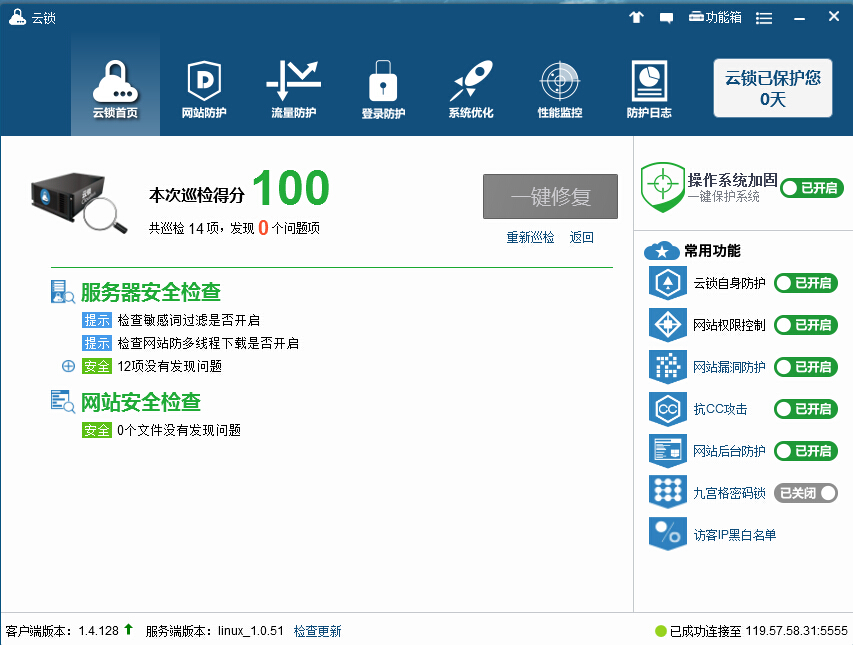Click the 九宫格密码锁 grid icon
Image resolution: width=853 pixels, height=645 pixels.
668,493
